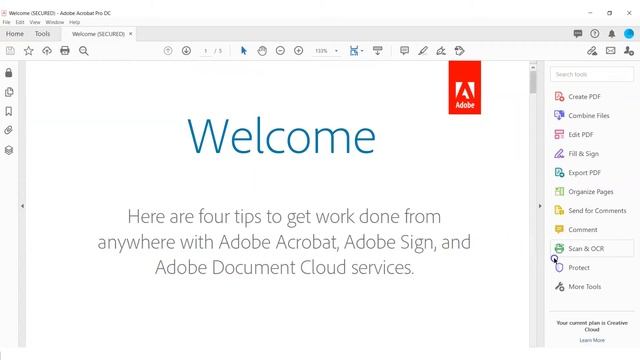This screenshot has height=360, width=640.
Task: Open the security lock panel icon
Action: (9, 73)
